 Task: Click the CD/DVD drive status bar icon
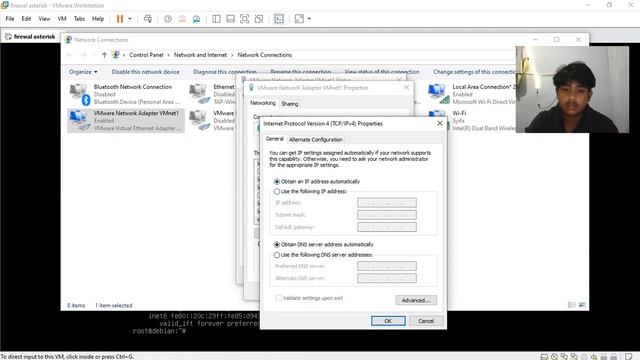(554, 357)
